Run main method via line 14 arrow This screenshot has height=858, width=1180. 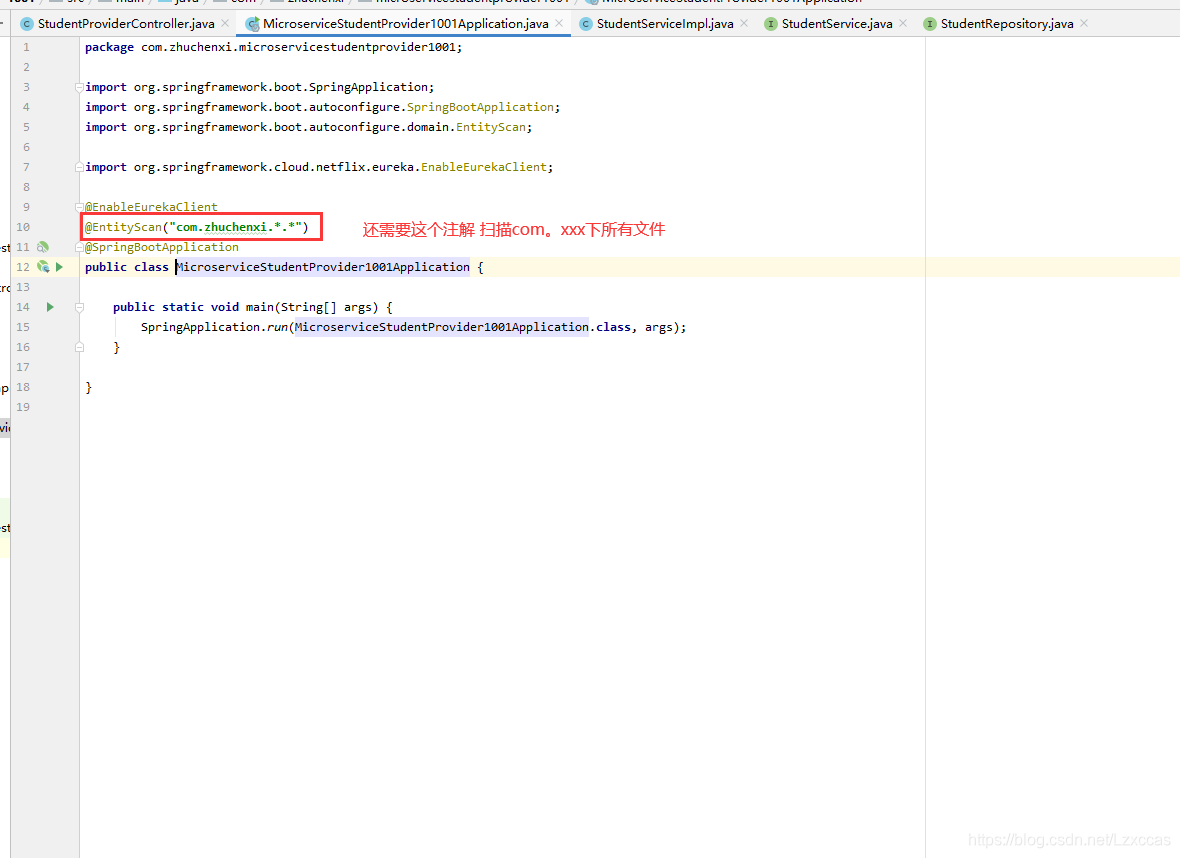tap(50, 307)
